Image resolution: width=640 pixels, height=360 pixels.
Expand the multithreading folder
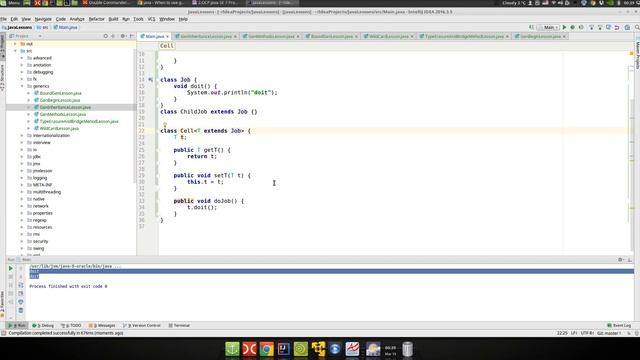(22, 192)
